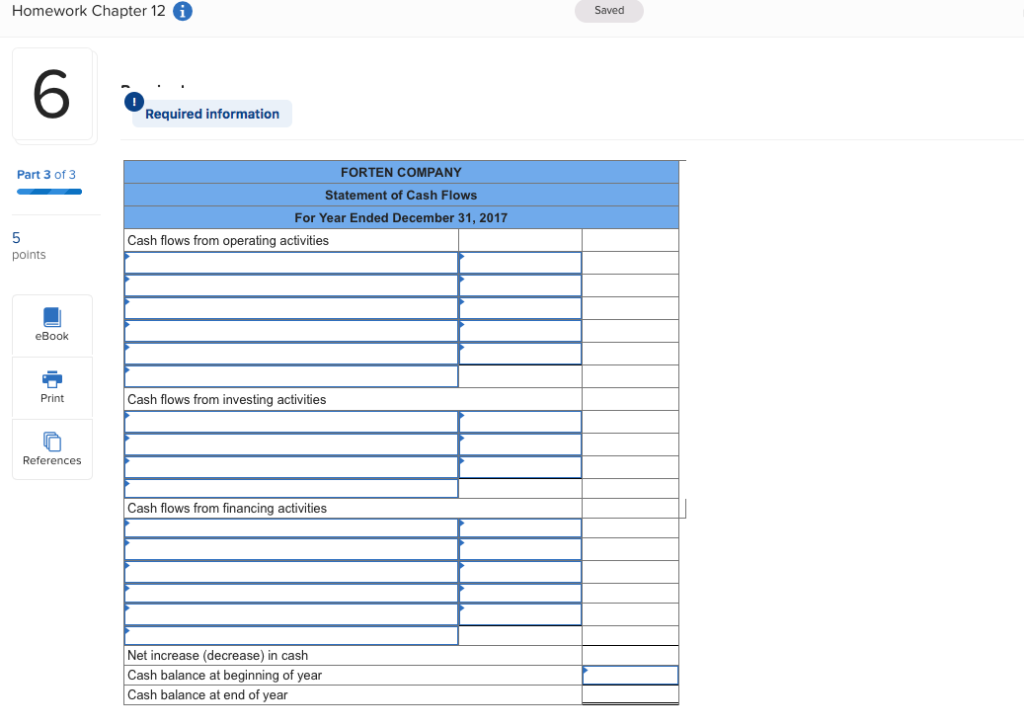Click "Cash balance at beginning of year" label
The height and width of the screenshot is (727, 1024).
(x=225, y=675)
